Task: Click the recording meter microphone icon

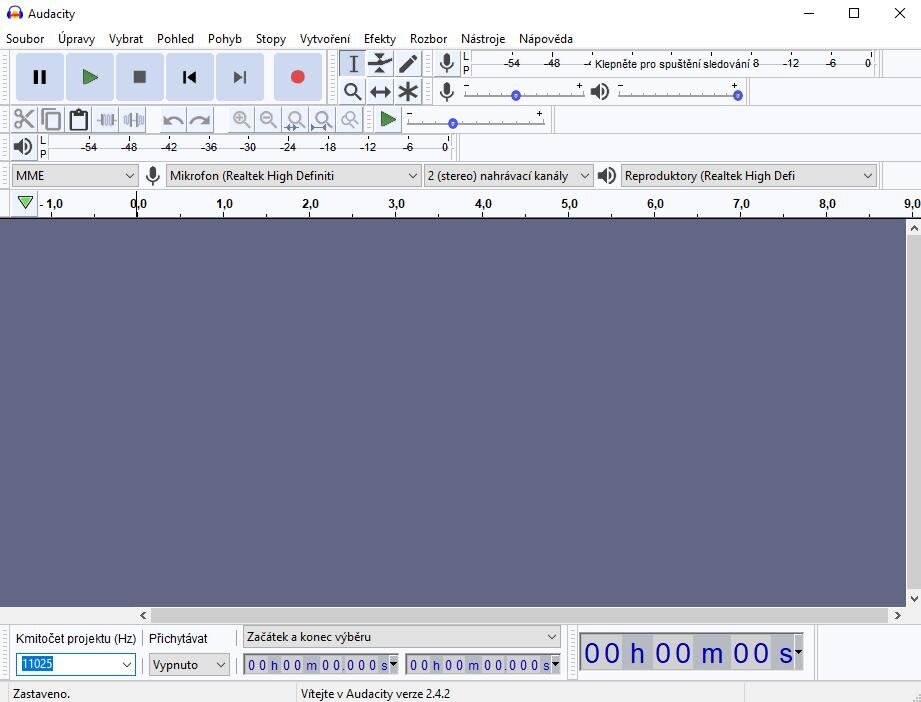Action: [x=446, y=63]
